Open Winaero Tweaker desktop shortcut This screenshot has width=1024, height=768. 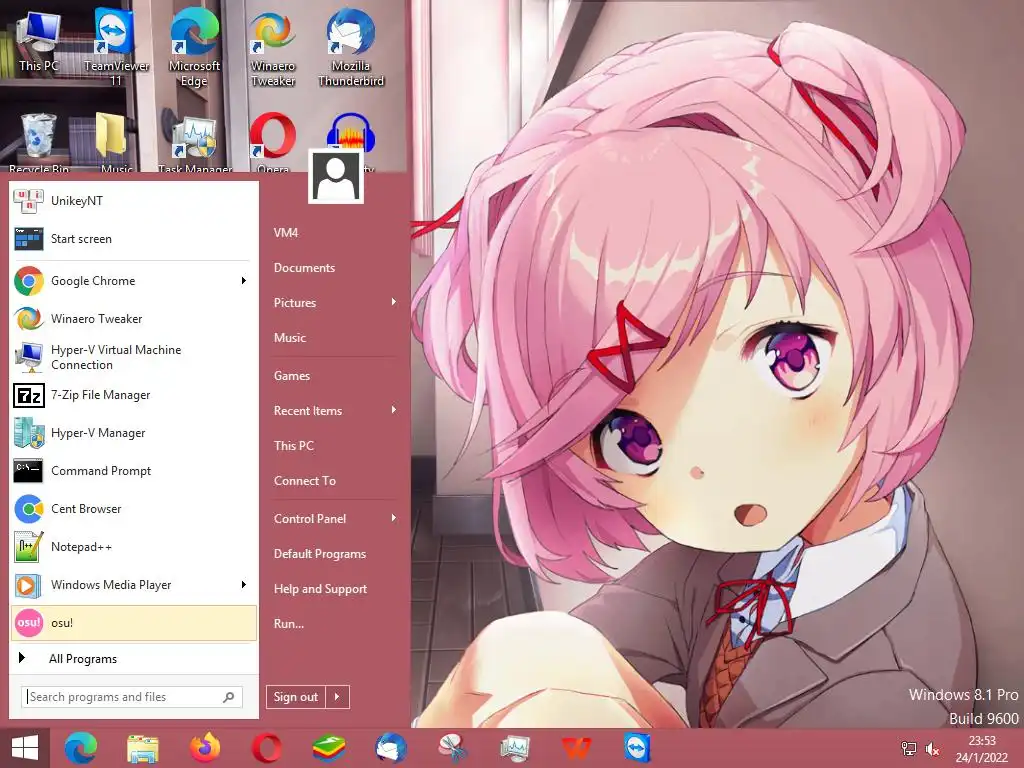click(273, 47)
